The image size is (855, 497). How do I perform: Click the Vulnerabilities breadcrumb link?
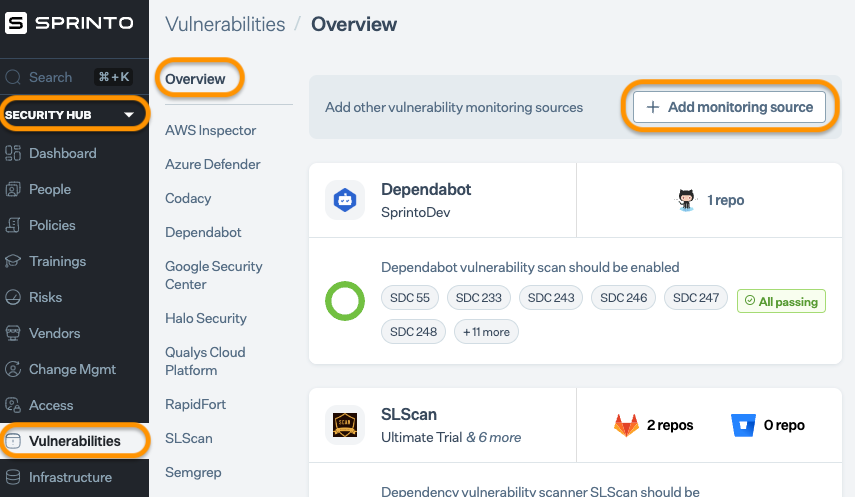225,24
